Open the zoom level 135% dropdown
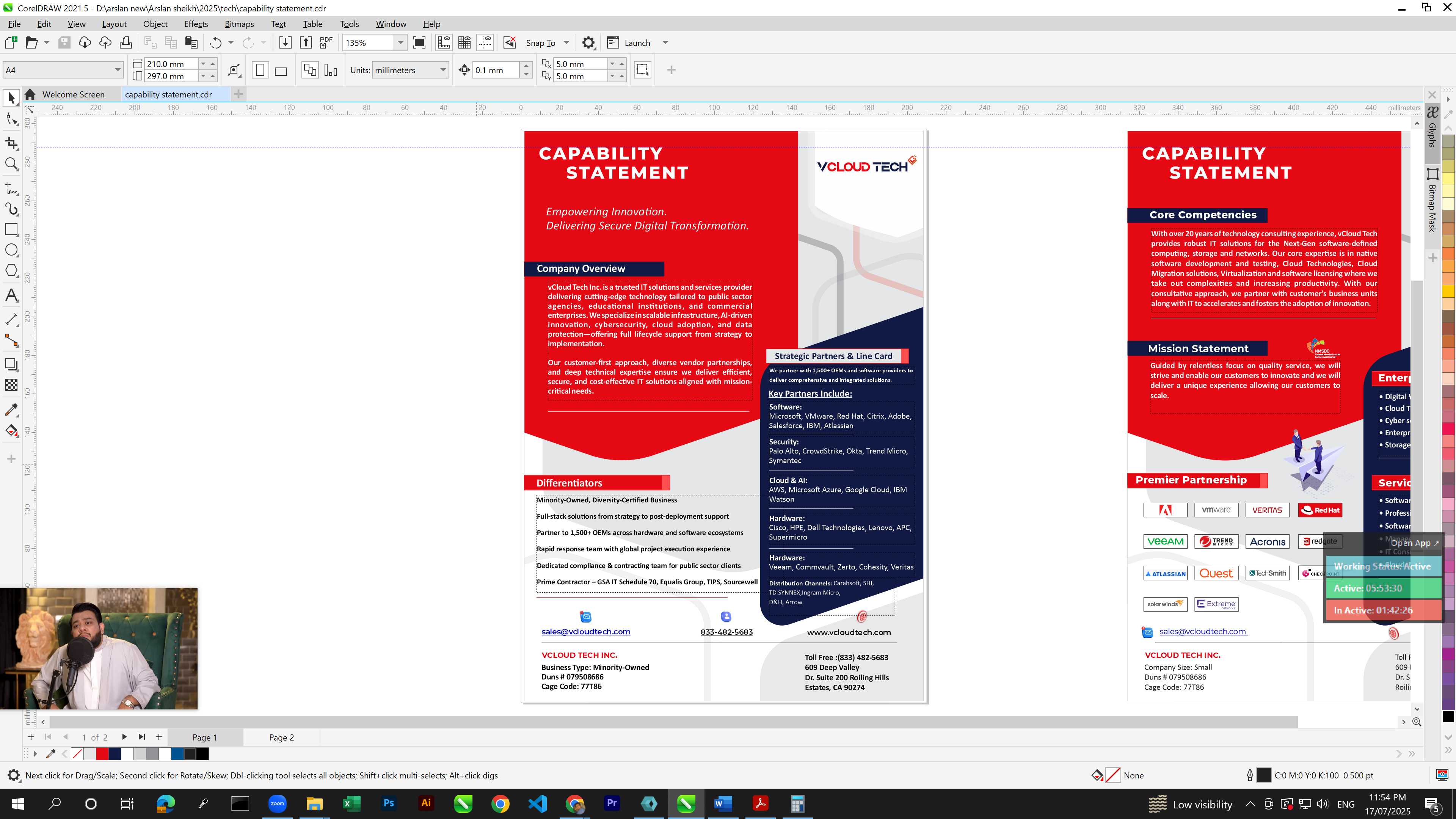The image size is (1456, 819). pyautogui.click(x=400, y=42)
